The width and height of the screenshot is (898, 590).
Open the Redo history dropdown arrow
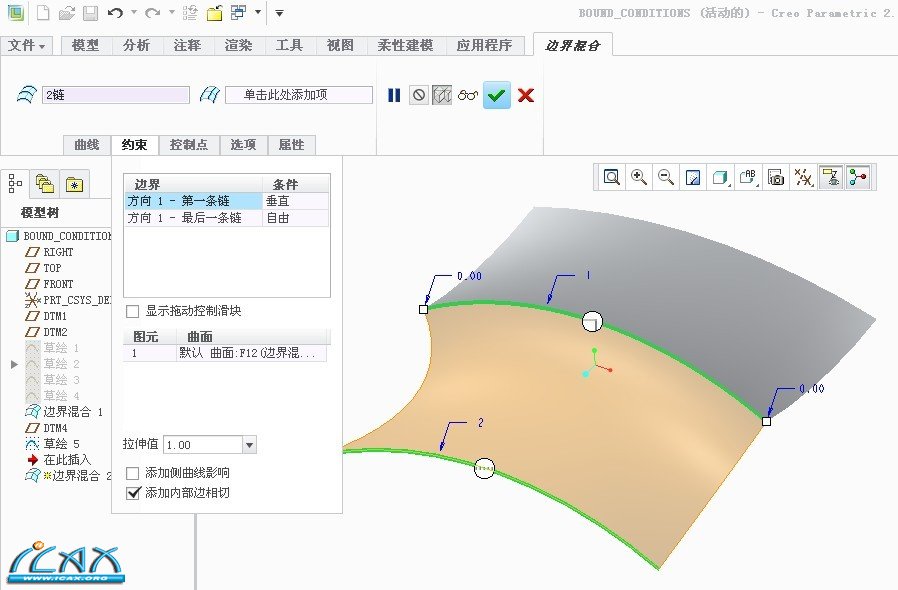171,12
